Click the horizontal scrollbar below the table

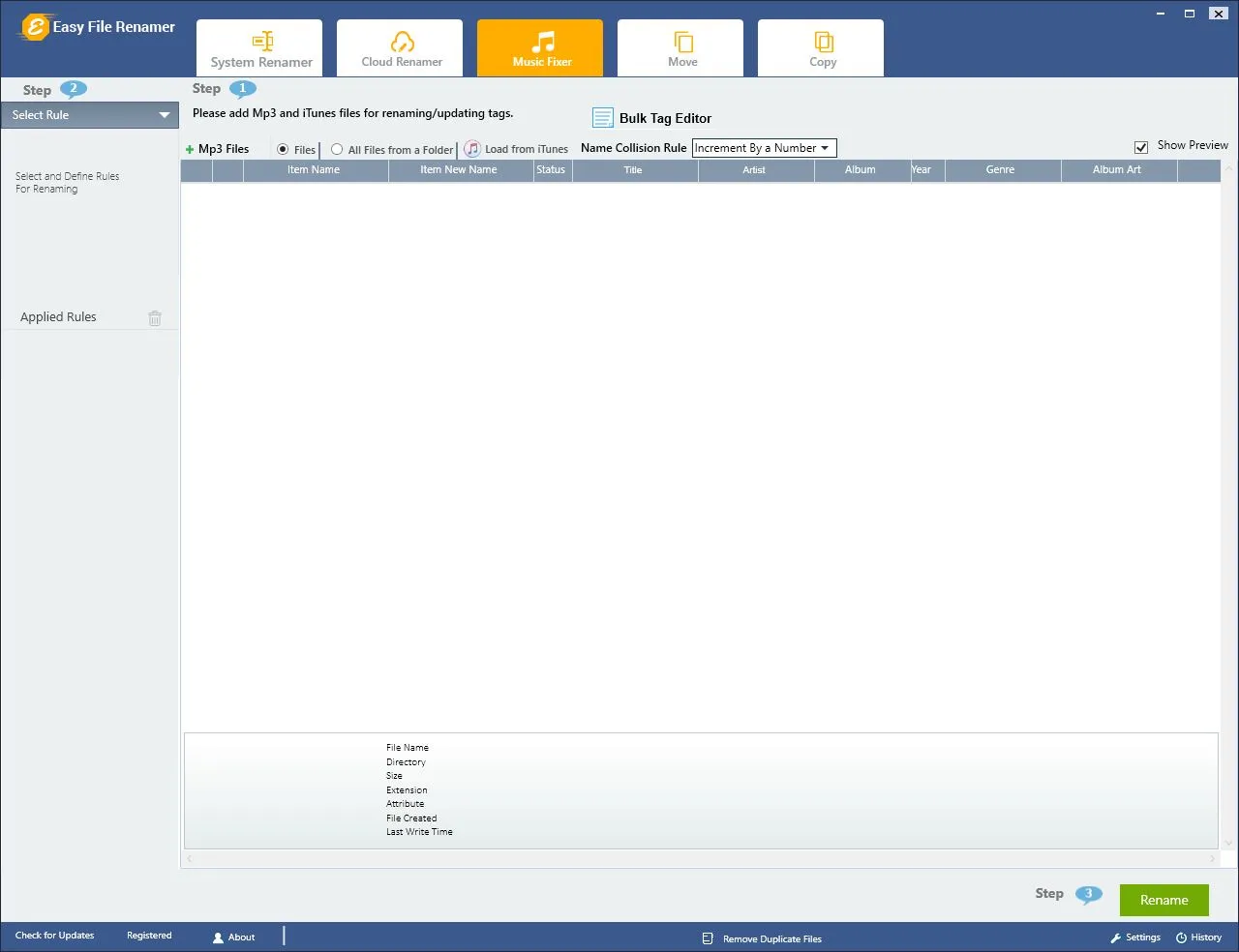click(x=702, y=858)
